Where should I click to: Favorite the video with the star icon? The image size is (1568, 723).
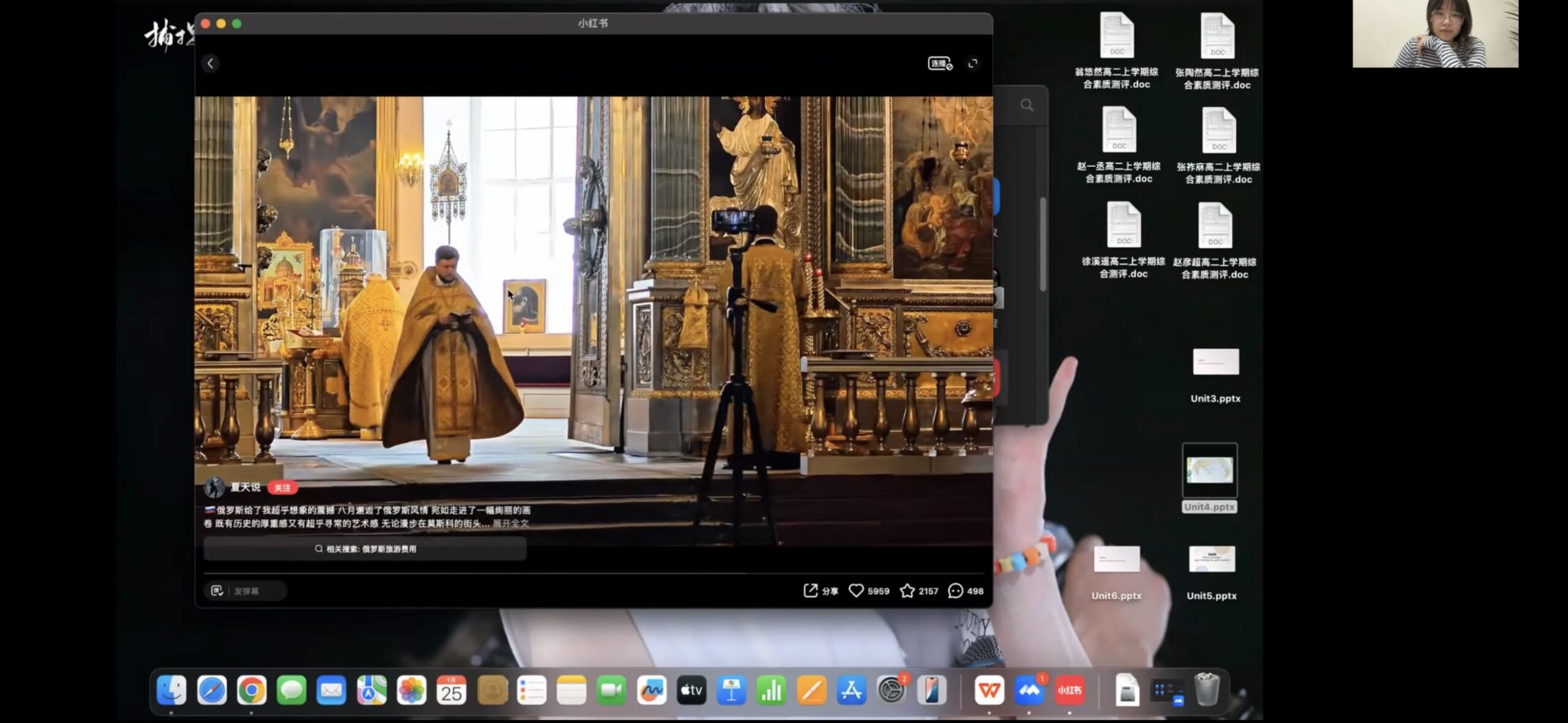[907, 591]
